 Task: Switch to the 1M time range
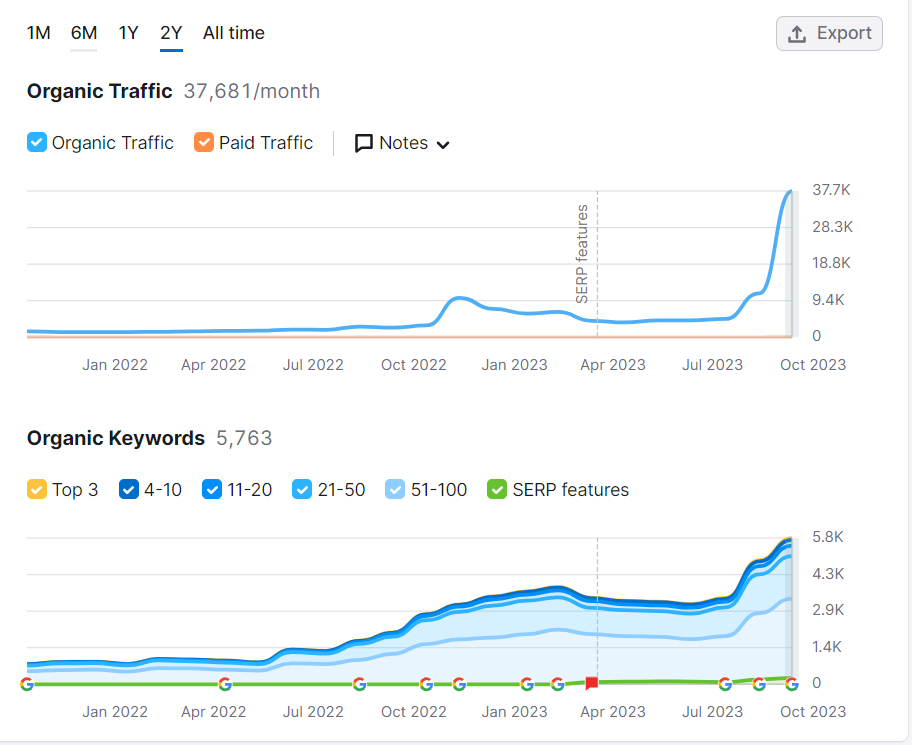[x=38, y=33]
